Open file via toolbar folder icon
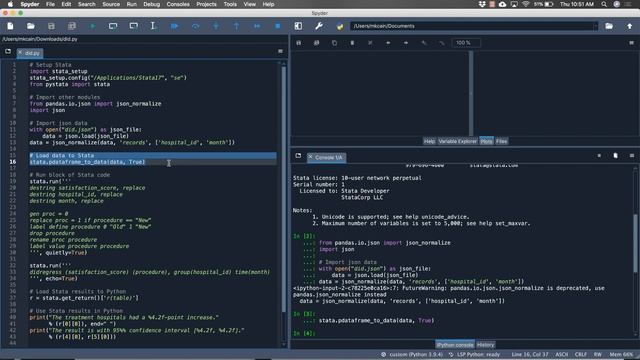The height and width of the screenshot is (360, 640). 31,26
